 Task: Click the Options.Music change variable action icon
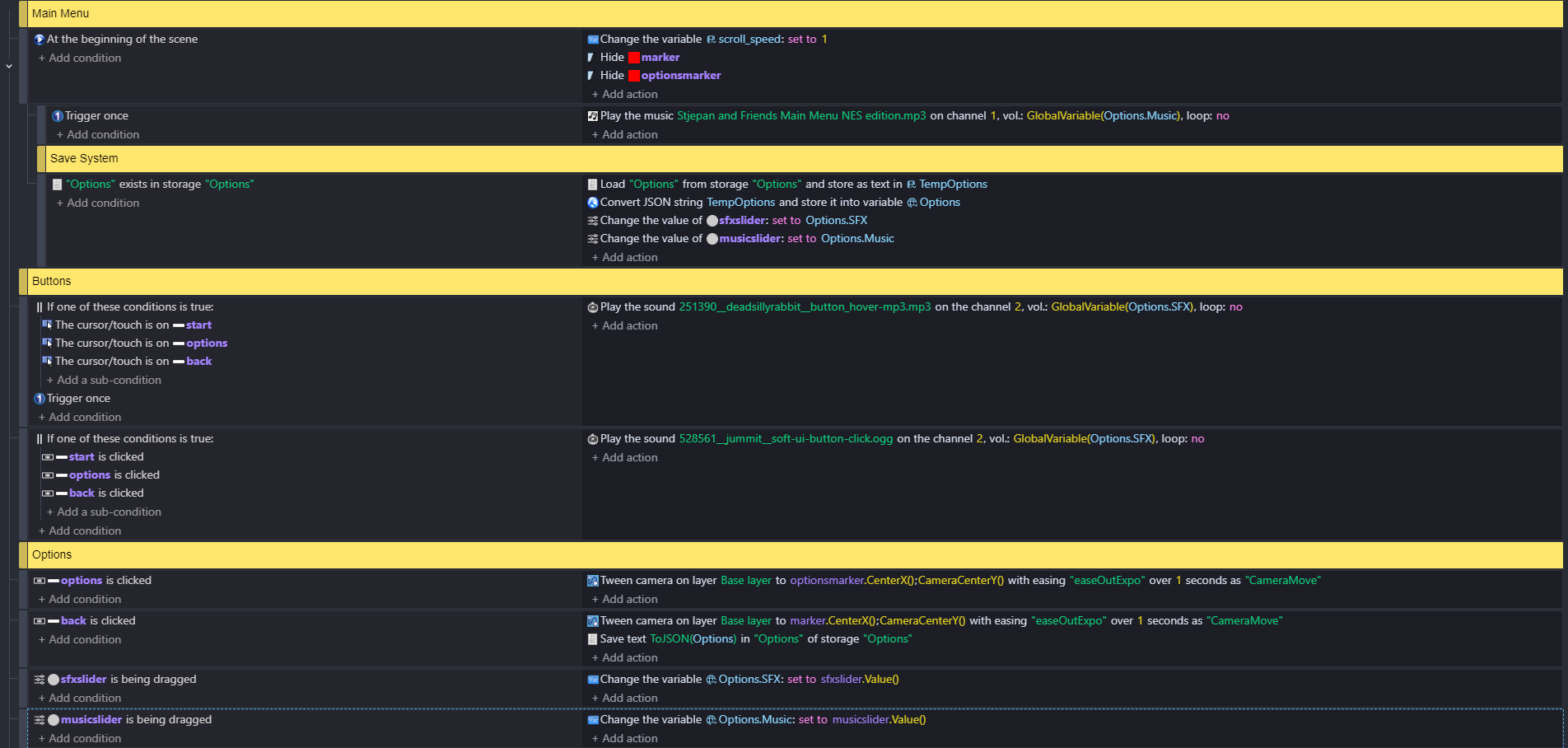click(x=592, y=720)
